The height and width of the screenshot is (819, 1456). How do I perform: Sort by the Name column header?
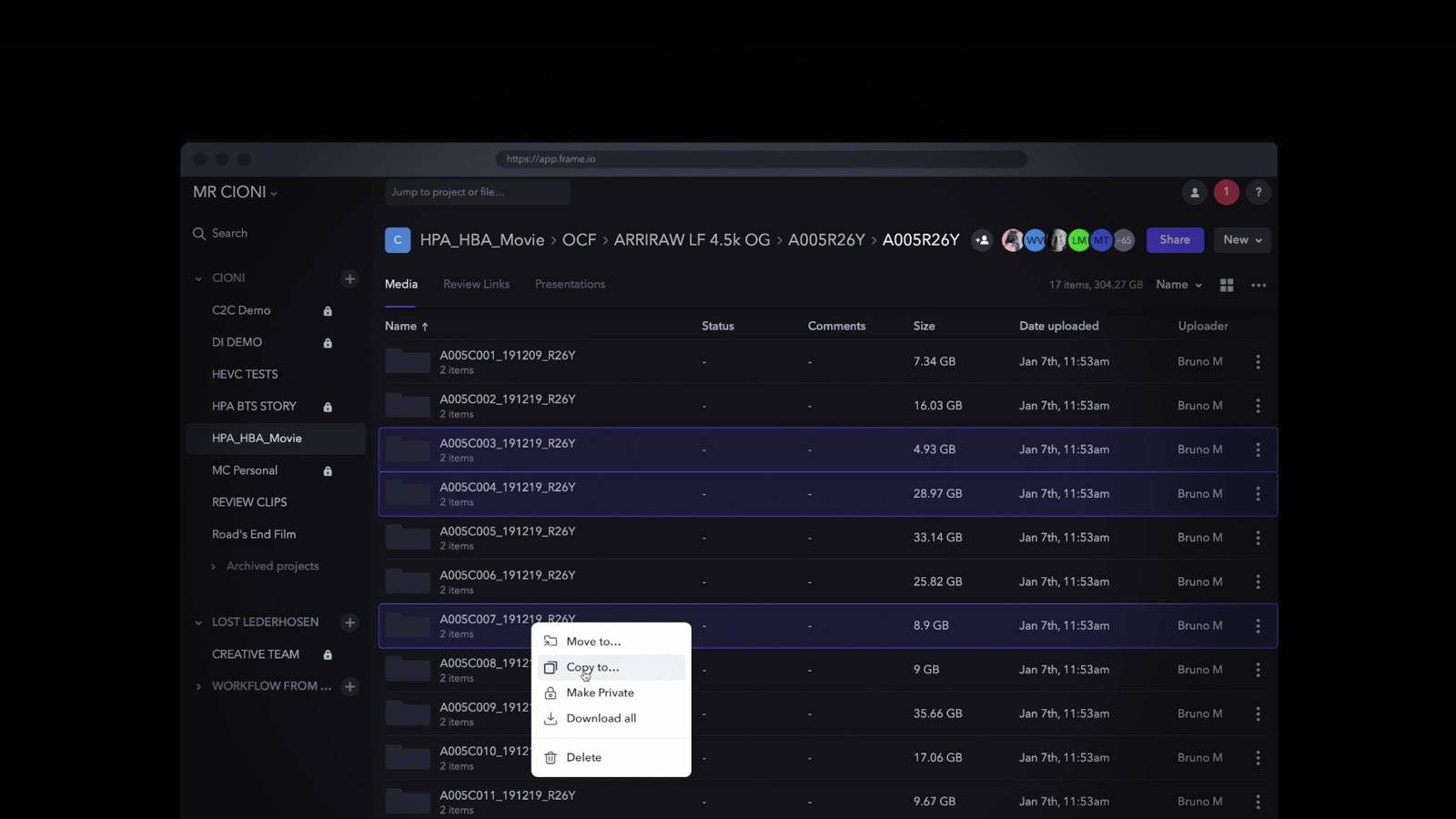(406, 326)
